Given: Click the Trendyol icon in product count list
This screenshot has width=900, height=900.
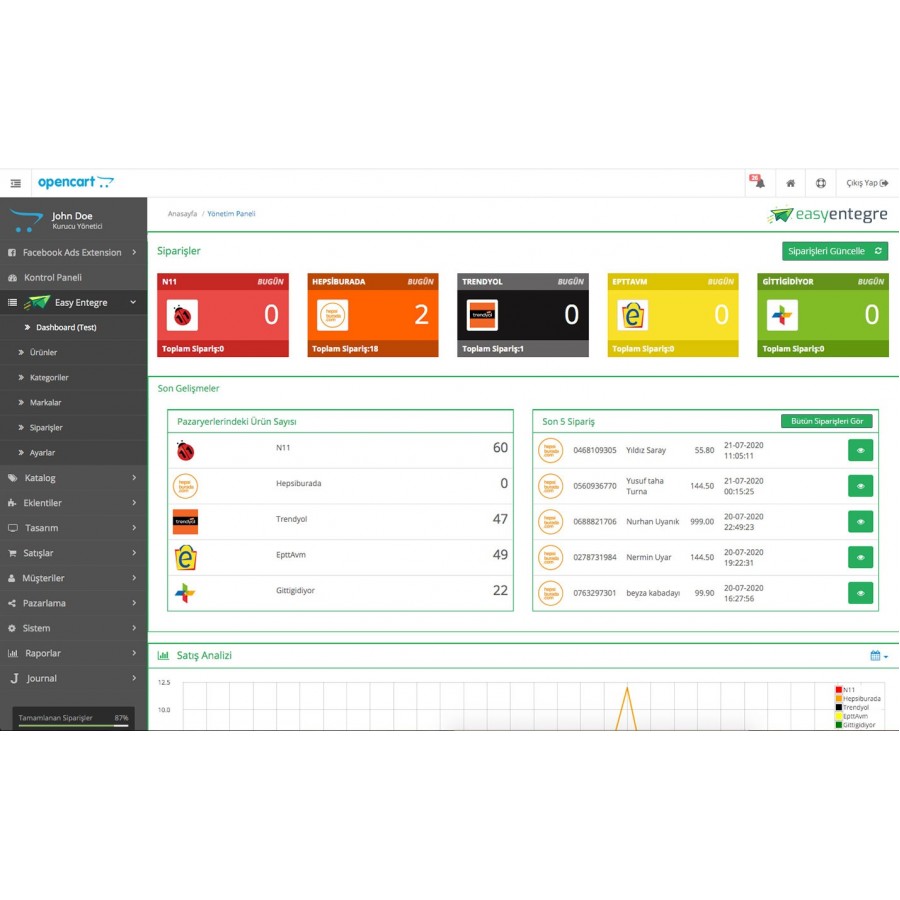Looking at the screenshot, I should click(185, 522).
